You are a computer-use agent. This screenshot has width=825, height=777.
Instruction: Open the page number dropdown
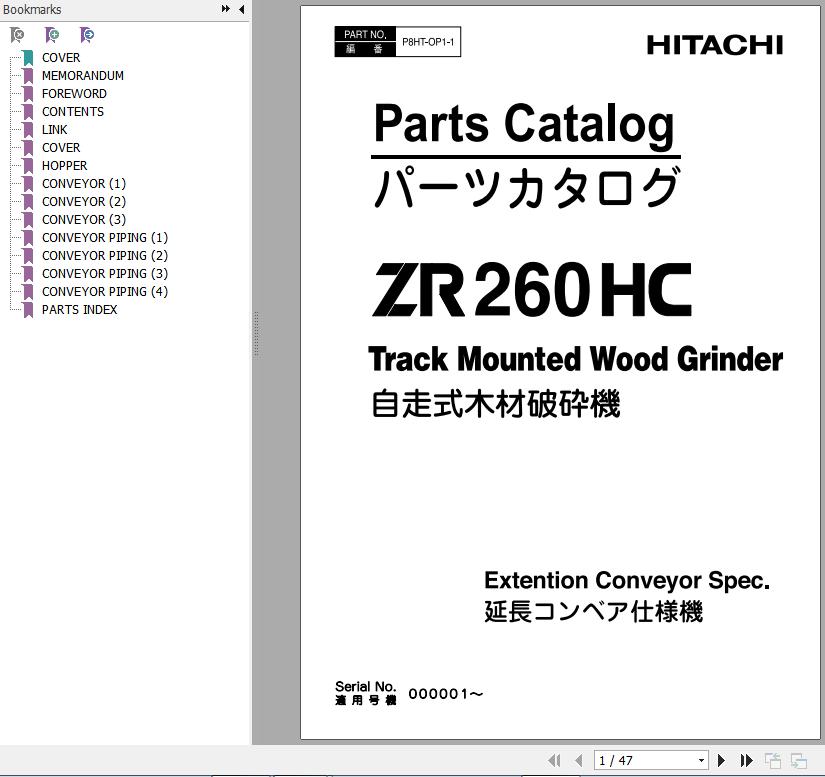pos(701,761)
